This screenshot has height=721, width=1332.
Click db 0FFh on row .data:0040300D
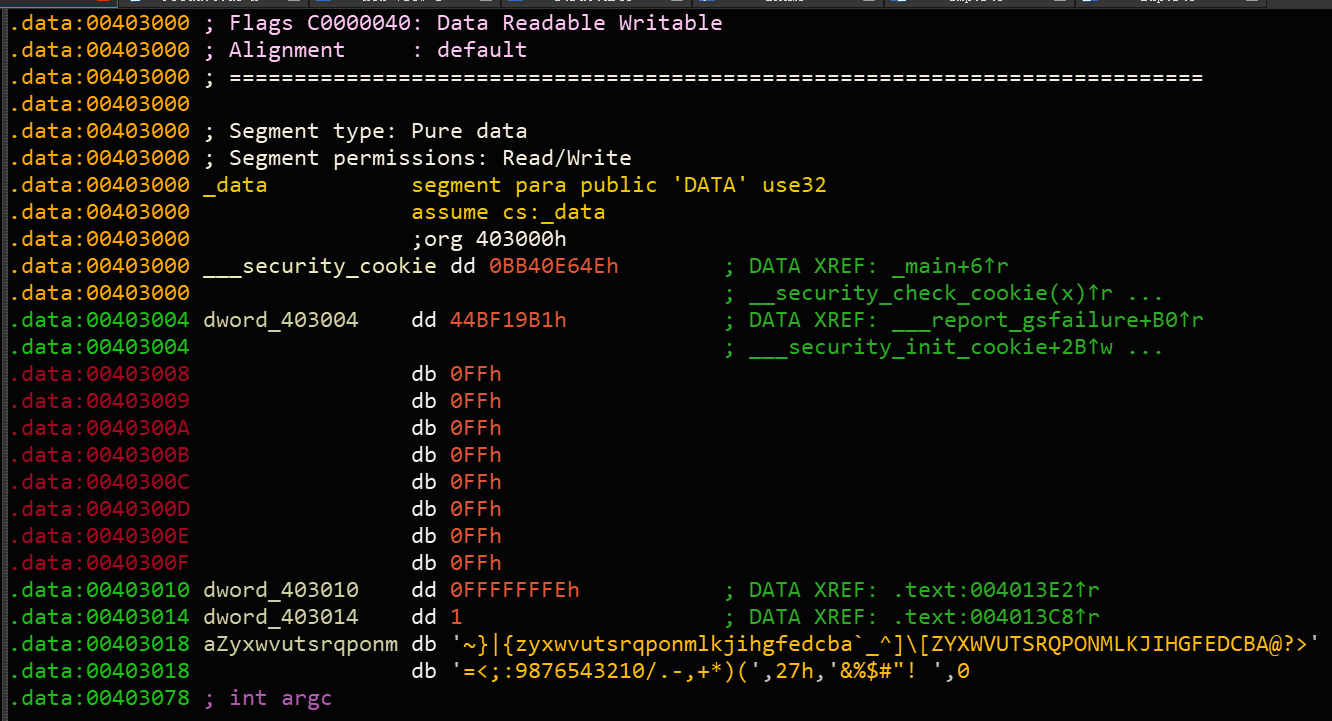tap(456, 509)
